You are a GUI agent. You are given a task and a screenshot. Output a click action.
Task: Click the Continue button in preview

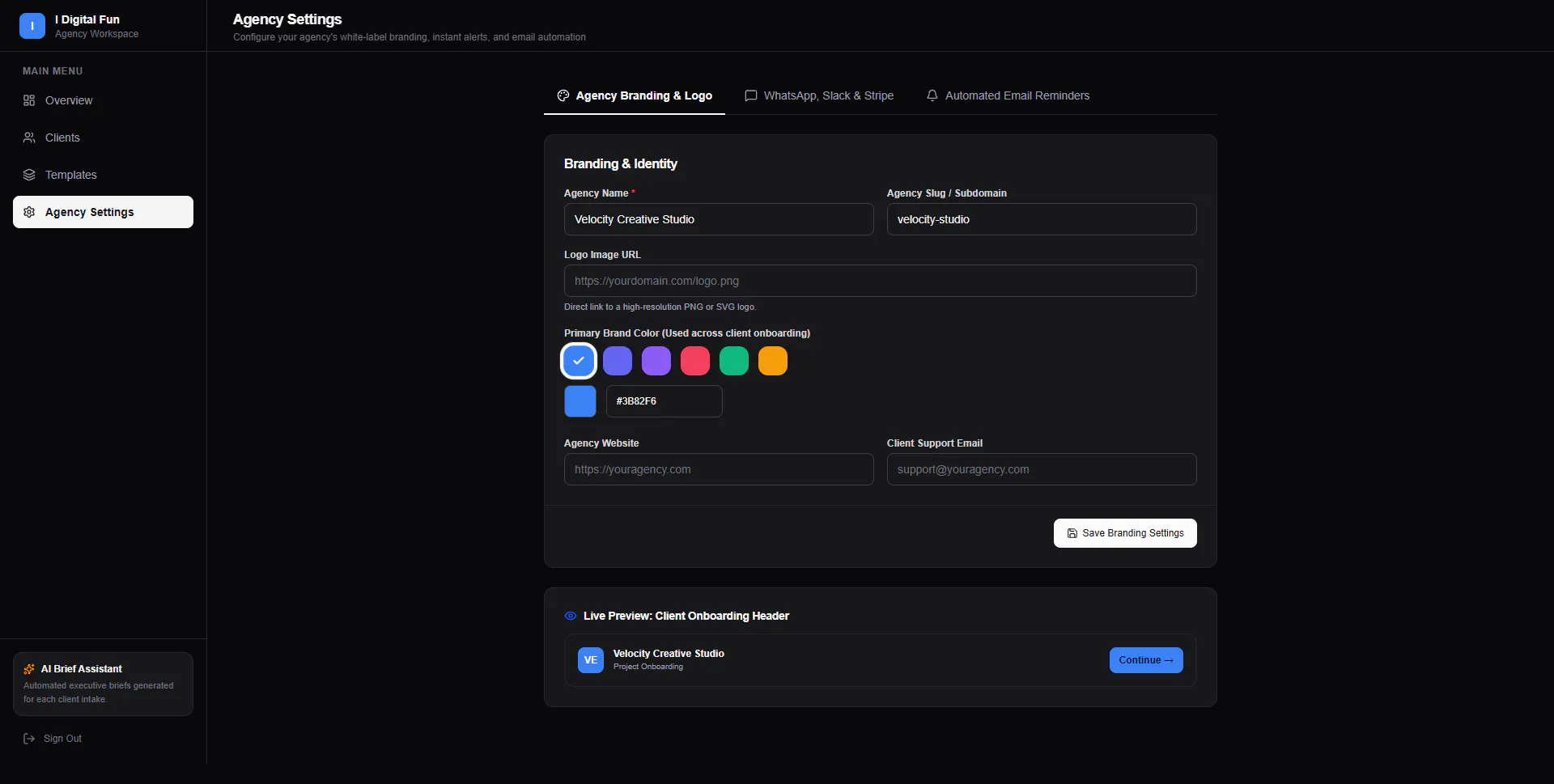pos(1146,660)
